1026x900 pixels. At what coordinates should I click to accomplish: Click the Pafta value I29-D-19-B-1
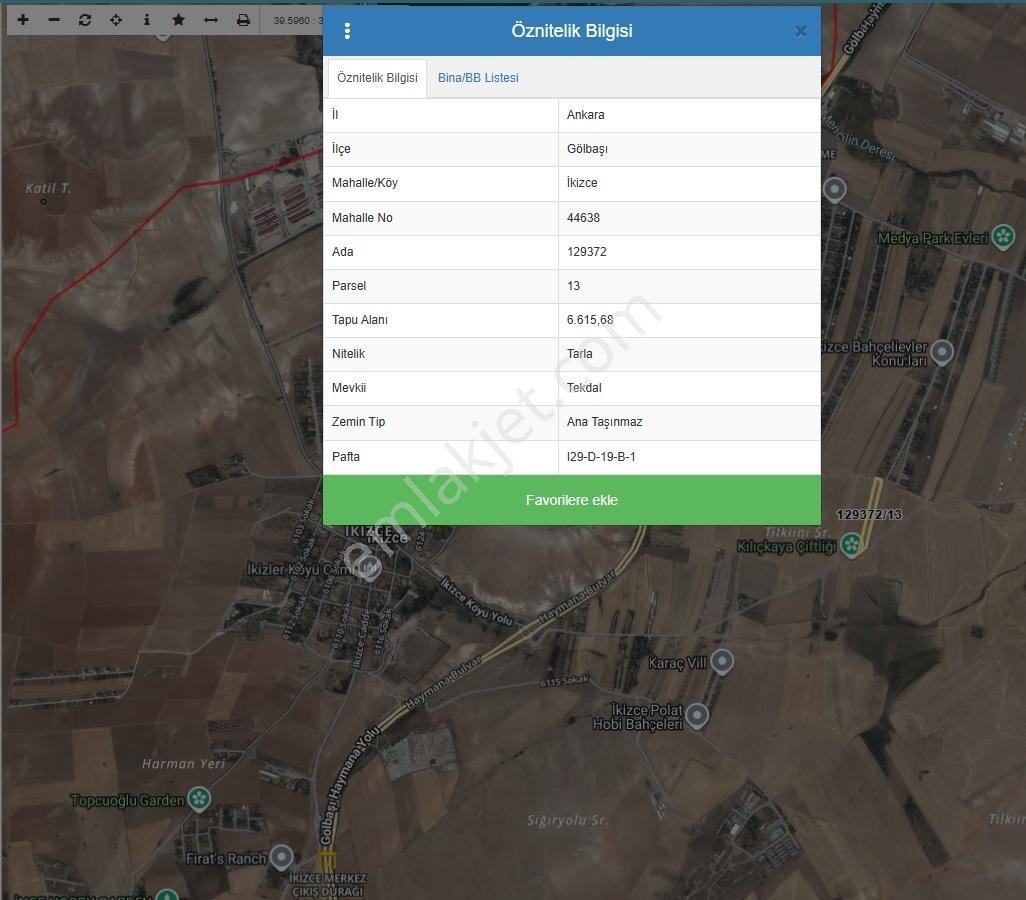601,457
